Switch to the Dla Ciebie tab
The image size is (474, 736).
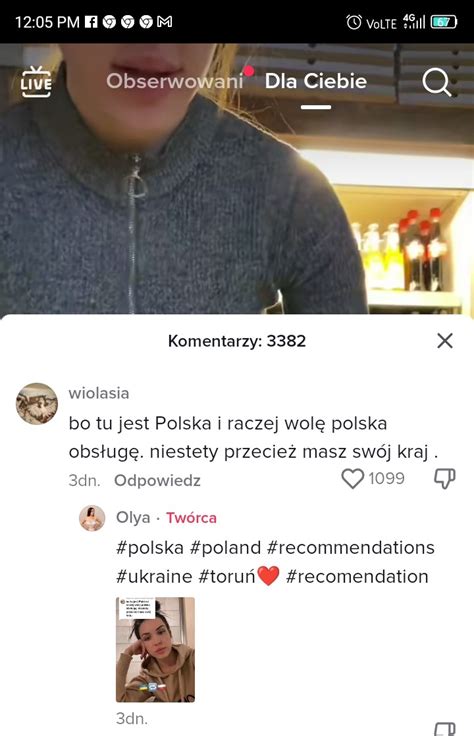pos(316,81)
